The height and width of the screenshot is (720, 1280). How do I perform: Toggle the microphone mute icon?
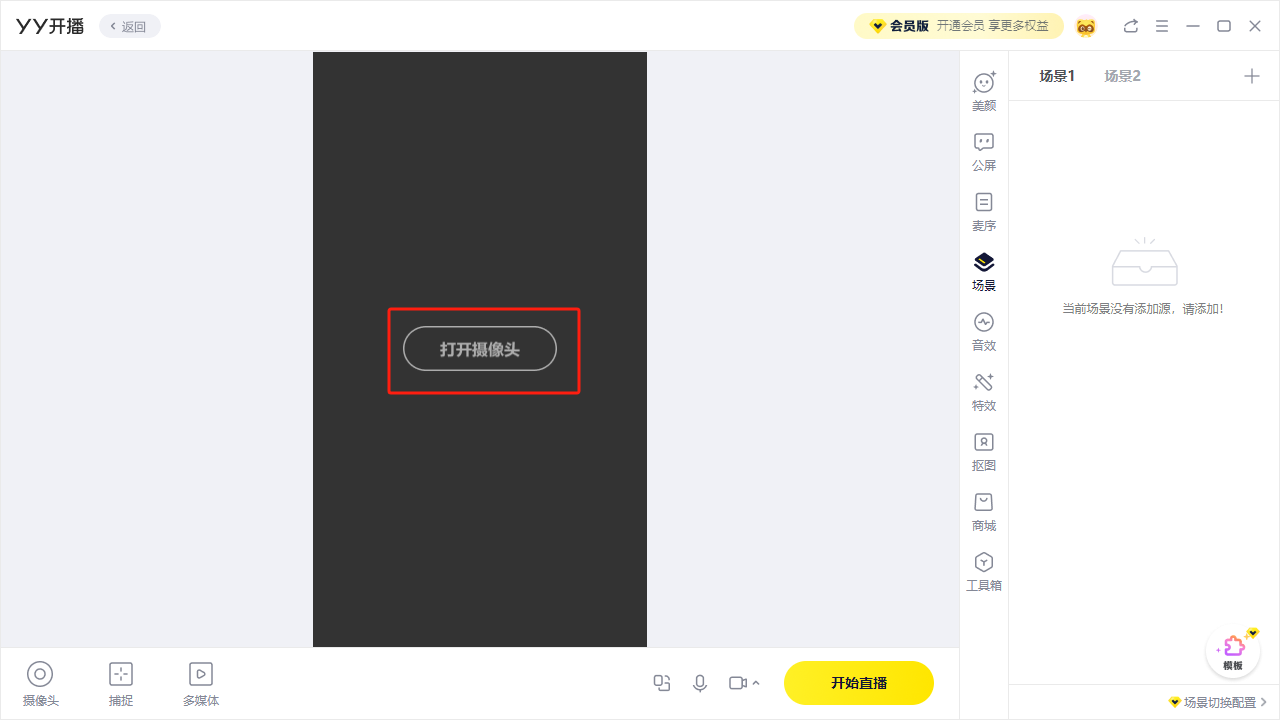[x=700, y=683]
